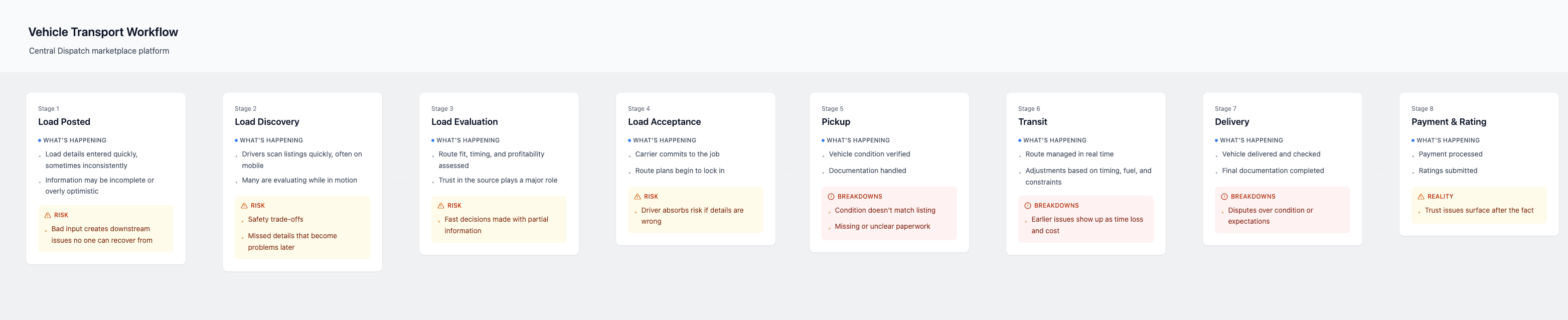Click the RISK alert icon in Load Acceptance

[638, 197]
